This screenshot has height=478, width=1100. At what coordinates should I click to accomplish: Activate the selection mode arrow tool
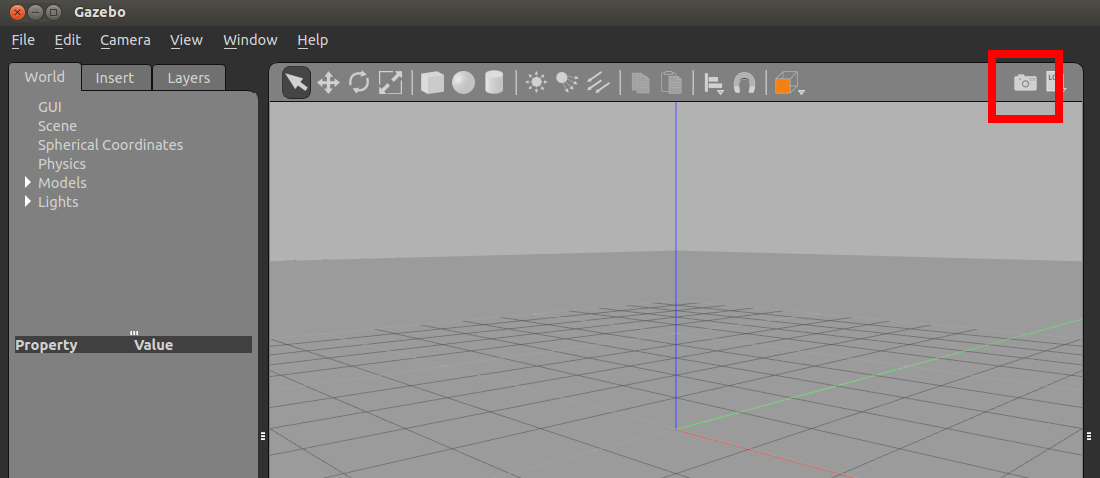coord(296,83)
